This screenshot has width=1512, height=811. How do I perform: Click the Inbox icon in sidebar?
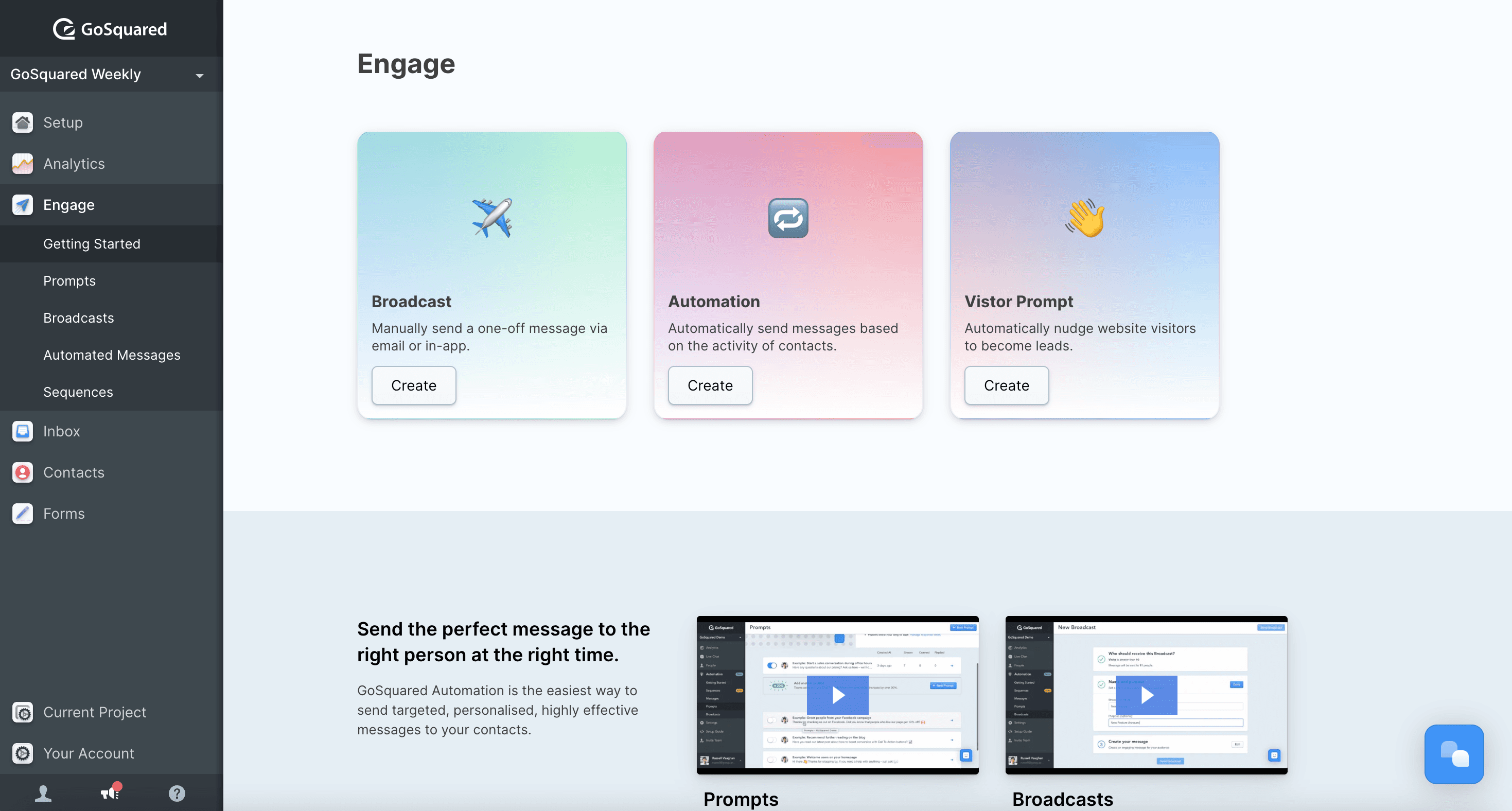click(22, 431)
